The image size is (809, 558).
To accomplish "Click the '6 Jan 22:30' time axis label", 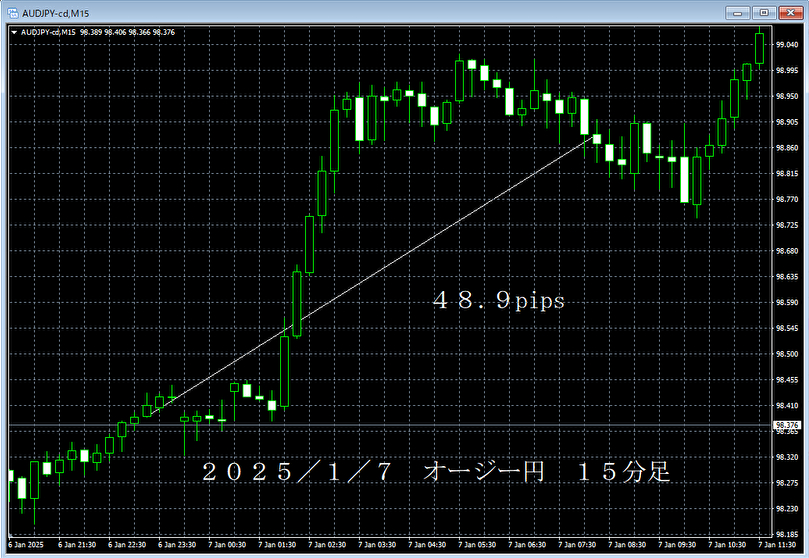I will [x=127, y=545].
